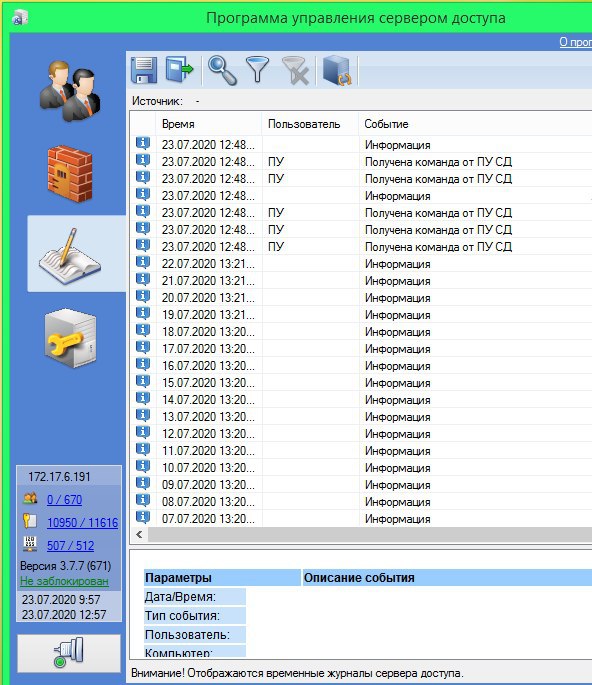Click the timestamp "23.07.2020 12:57"
The width and height of the screenshot is (592, 685).
[x=64, y=615]
